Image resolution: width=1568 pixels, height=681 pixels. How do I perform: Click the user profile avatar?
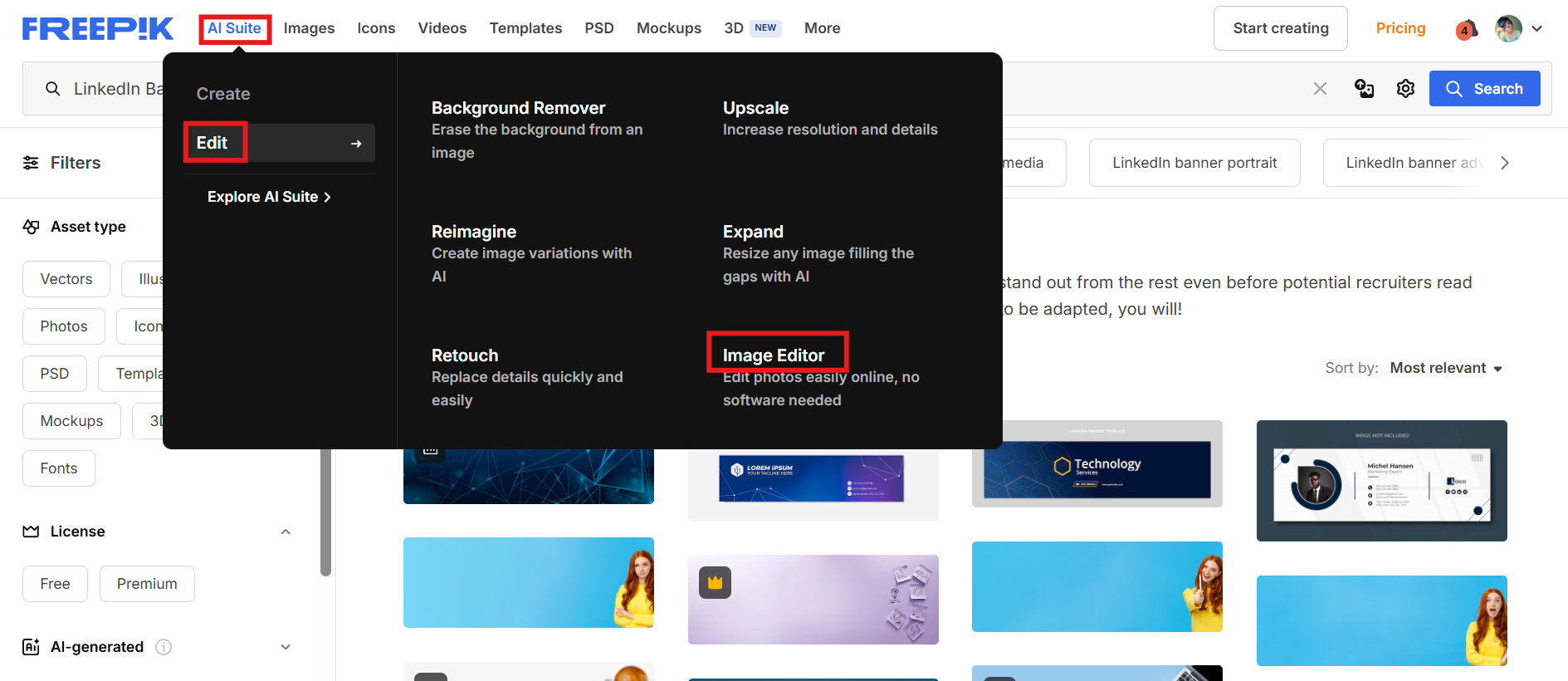click(1508, 28)
